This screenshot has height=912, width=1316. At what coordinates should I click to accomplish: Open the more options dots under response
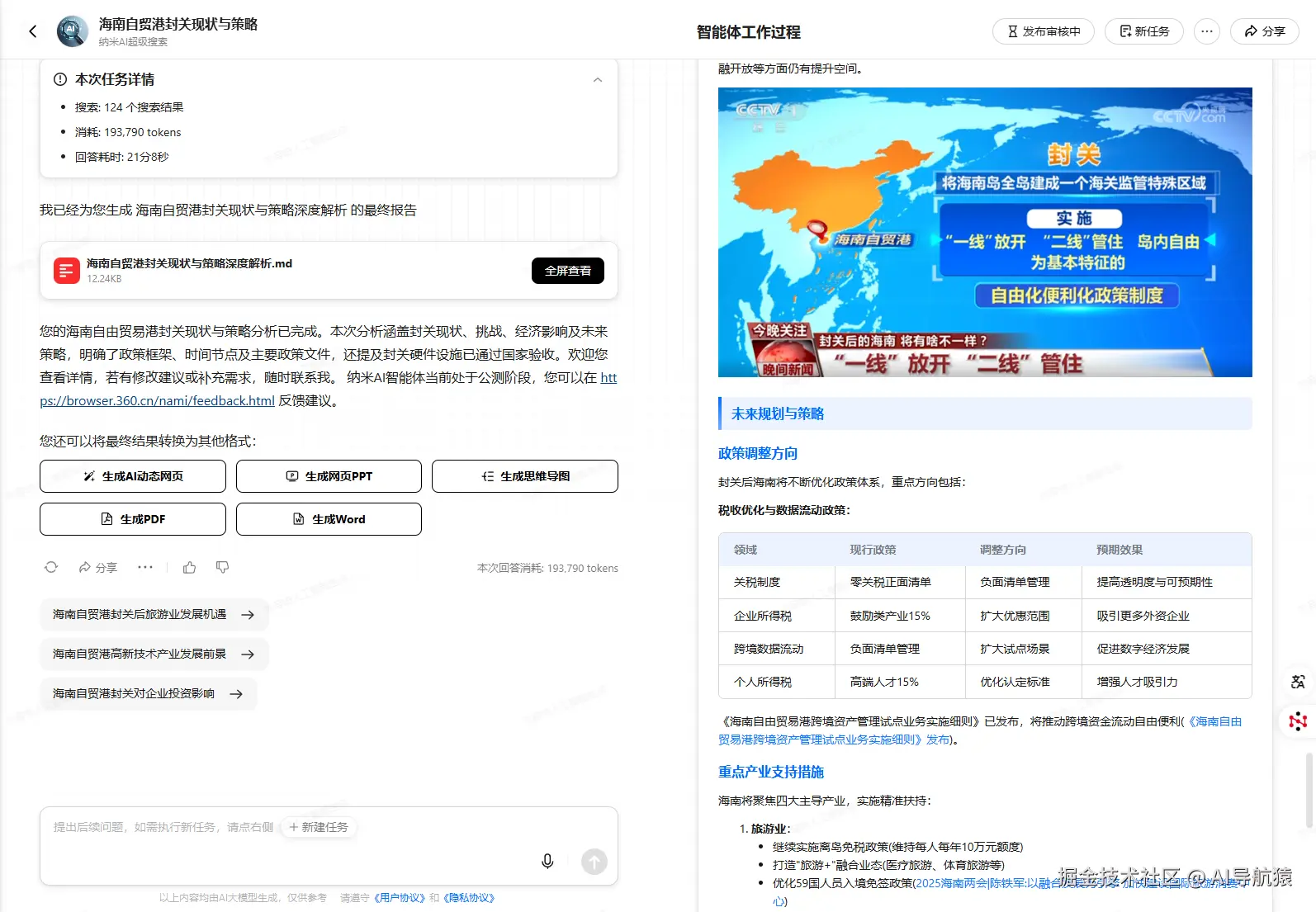[145, 567]
